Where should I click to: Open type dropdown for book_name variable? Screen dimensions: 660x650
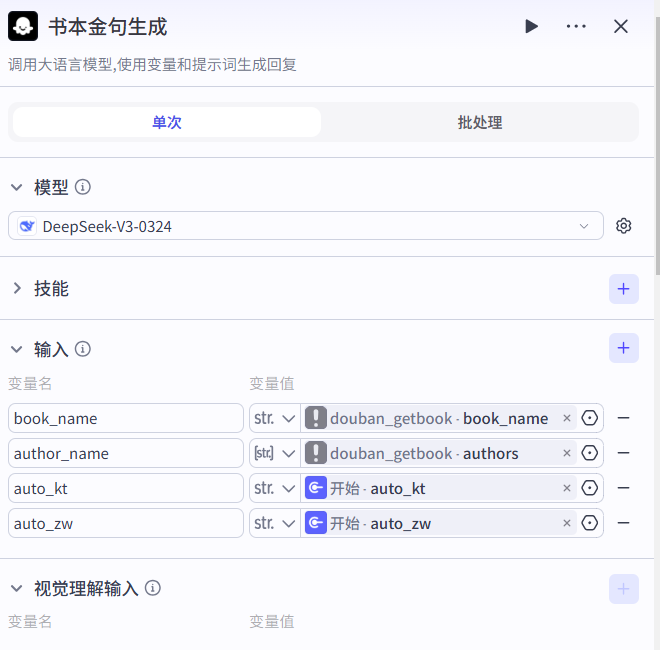274,418
